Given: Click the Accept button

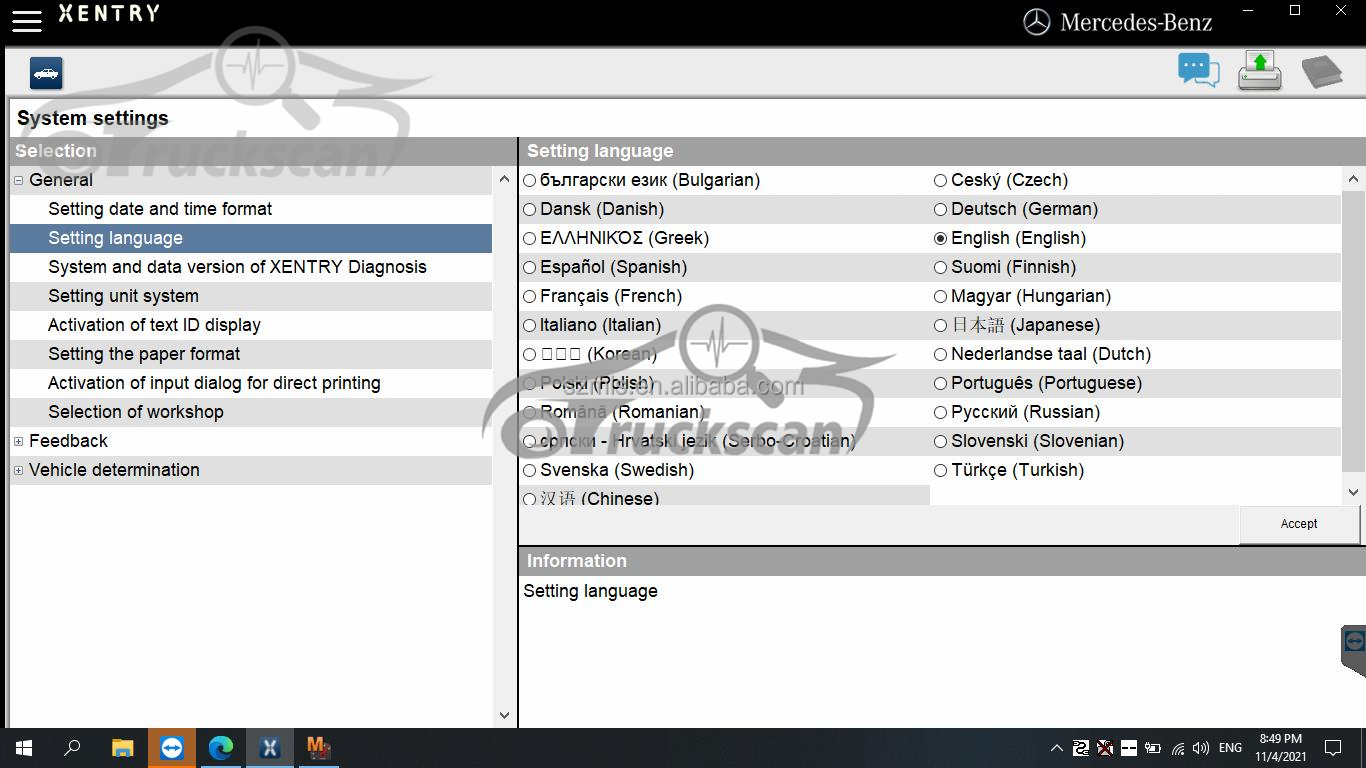Looking at the screenshot, I should [1299, 524].
